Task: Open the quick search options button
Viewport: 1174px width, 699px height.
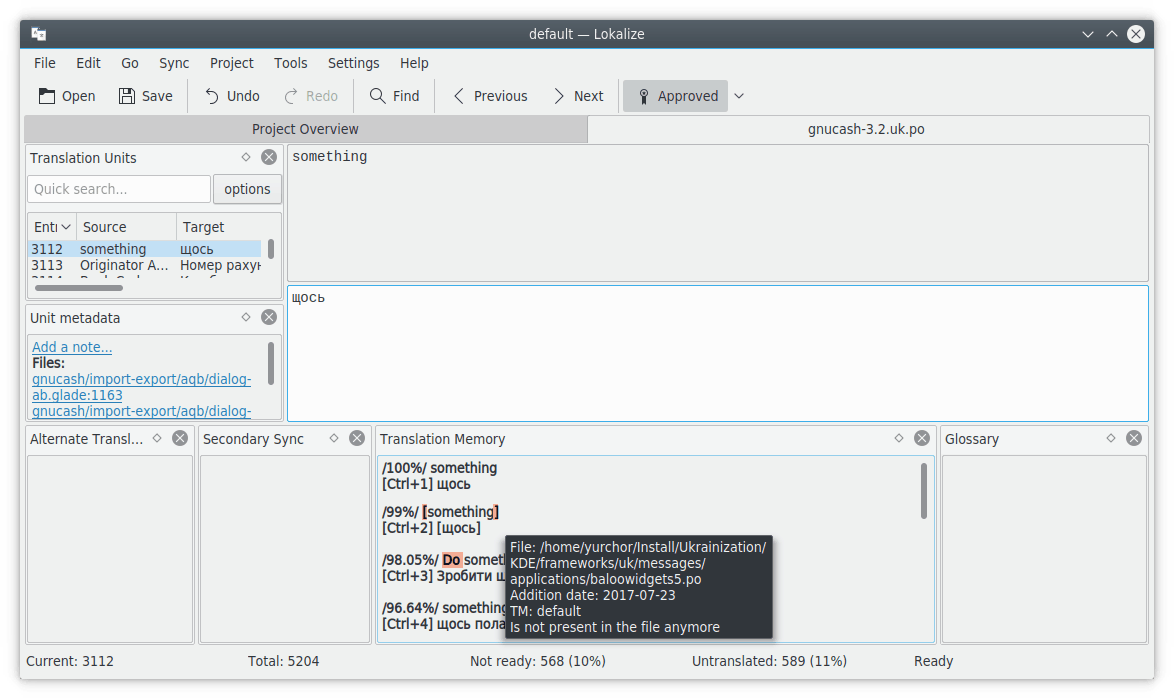Action: point(247,189)
